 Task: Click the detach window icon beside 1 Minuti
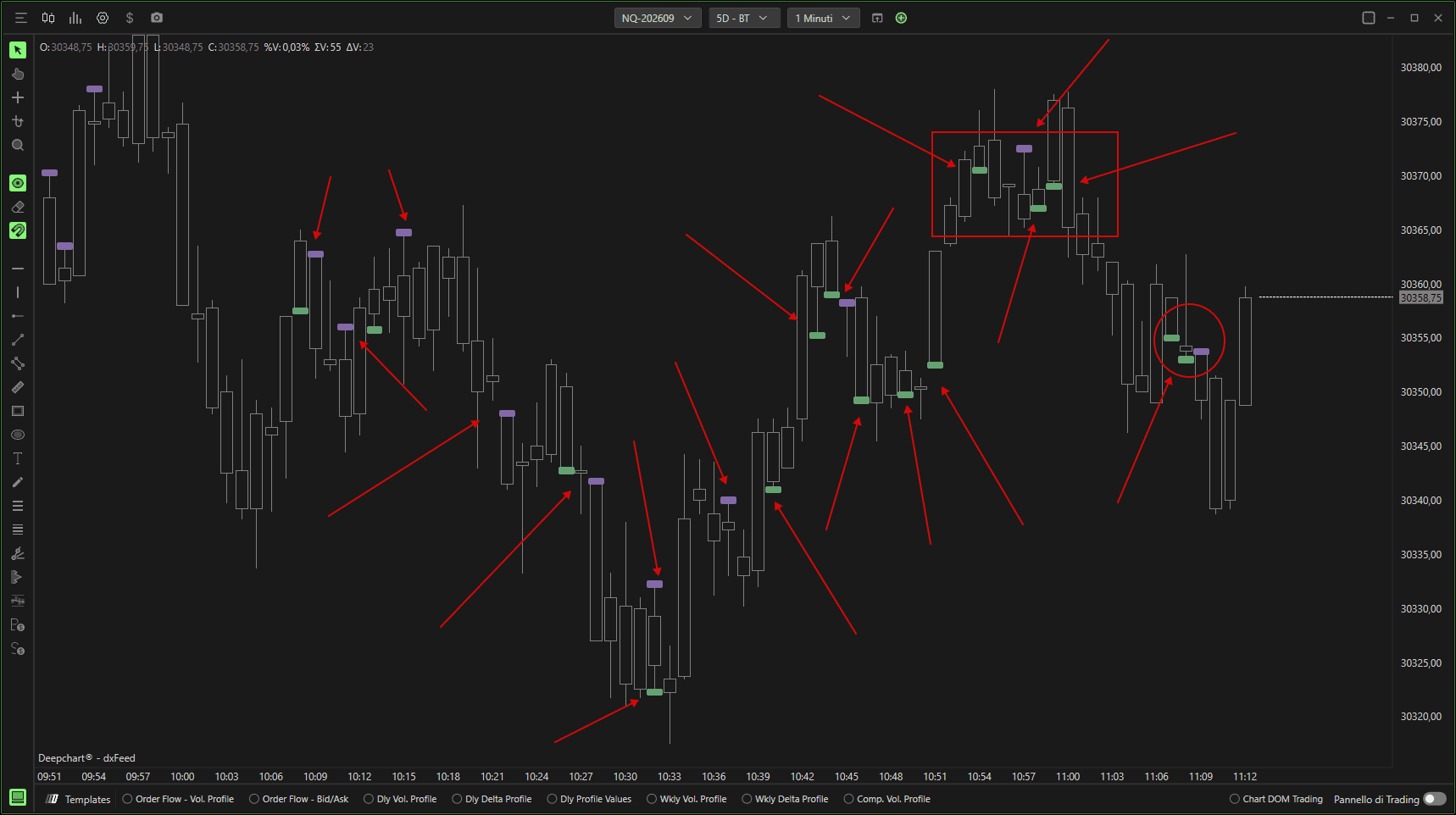[877, 18]
